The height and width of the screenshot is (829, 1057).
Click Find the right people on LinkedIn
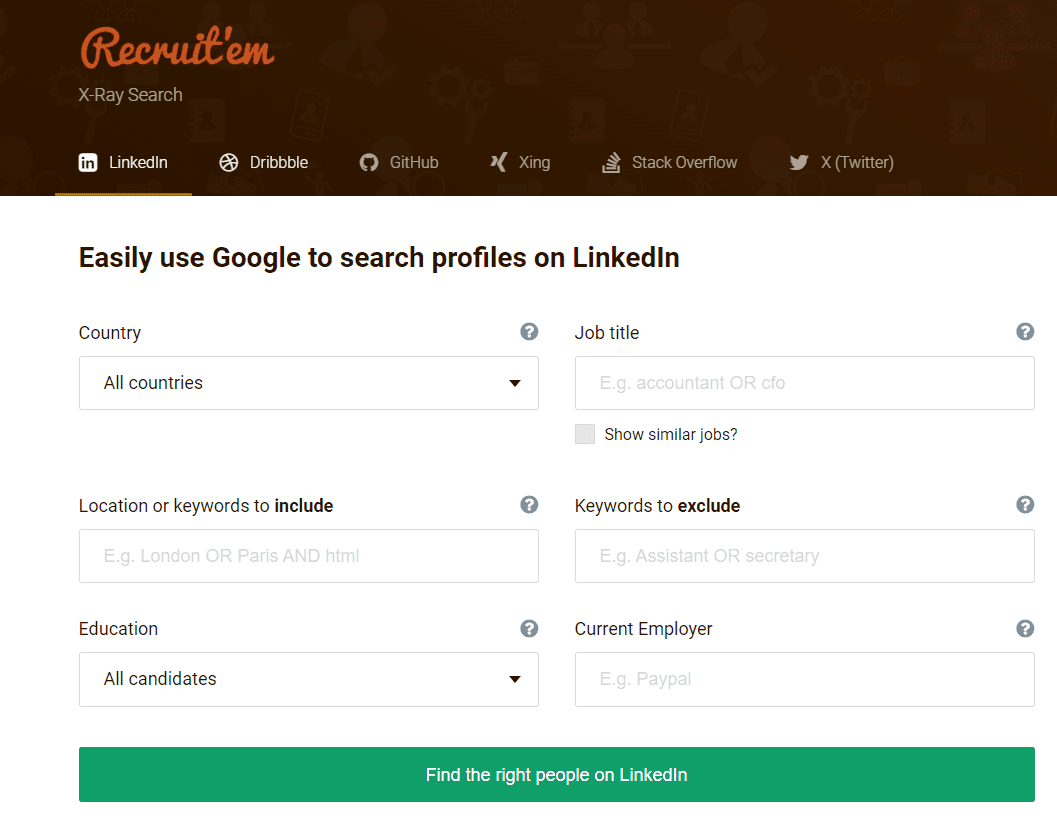[x=556, y=775]
